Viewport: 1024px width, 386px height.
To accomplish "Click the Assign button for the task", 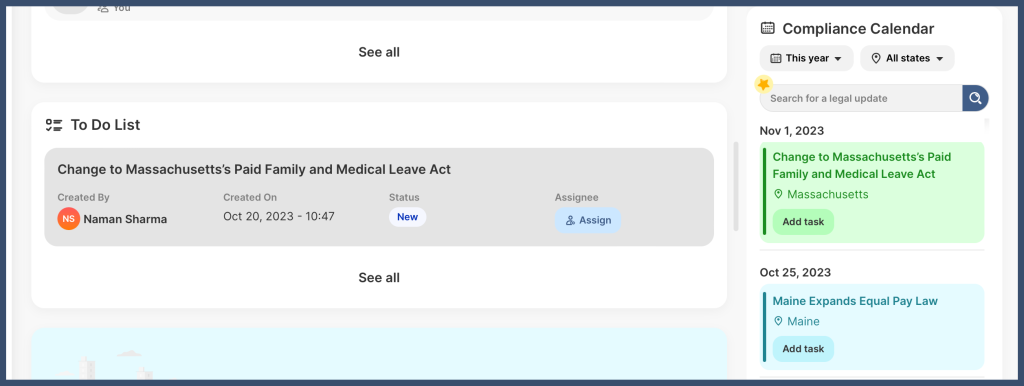I will [x=588, y=220].
